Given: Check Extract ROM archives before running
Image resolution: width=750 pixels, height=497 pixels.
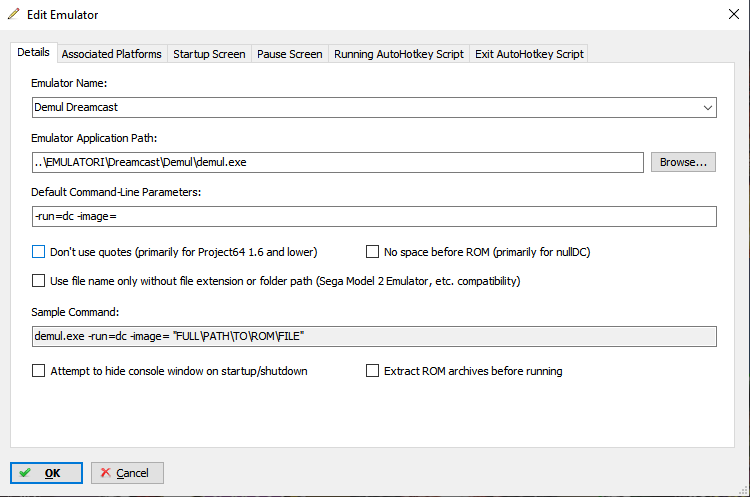Looking at the screenshot, I should 372,371.
